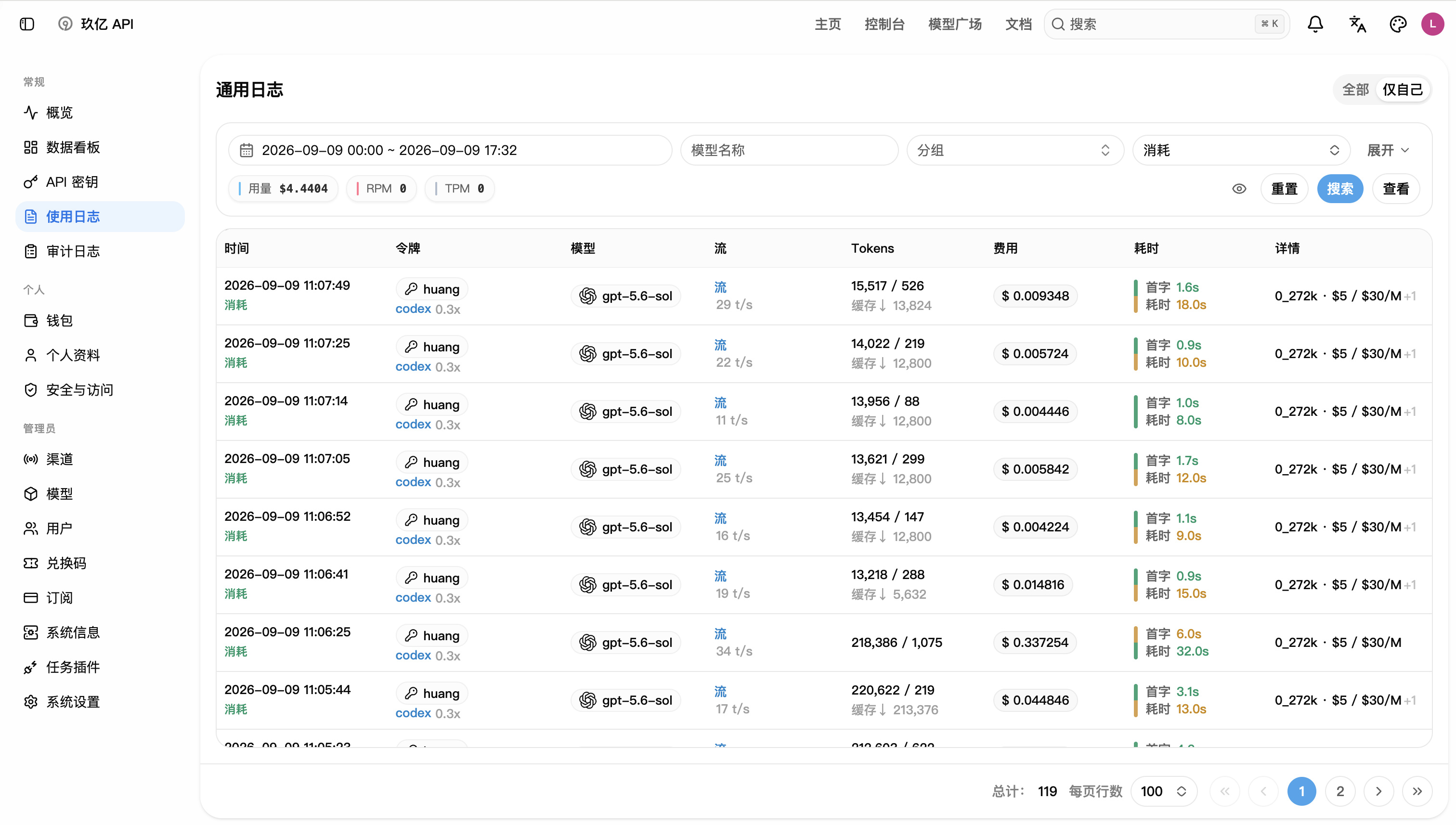
Task: Open 审计日志 in sidebar
Action: 100,251
